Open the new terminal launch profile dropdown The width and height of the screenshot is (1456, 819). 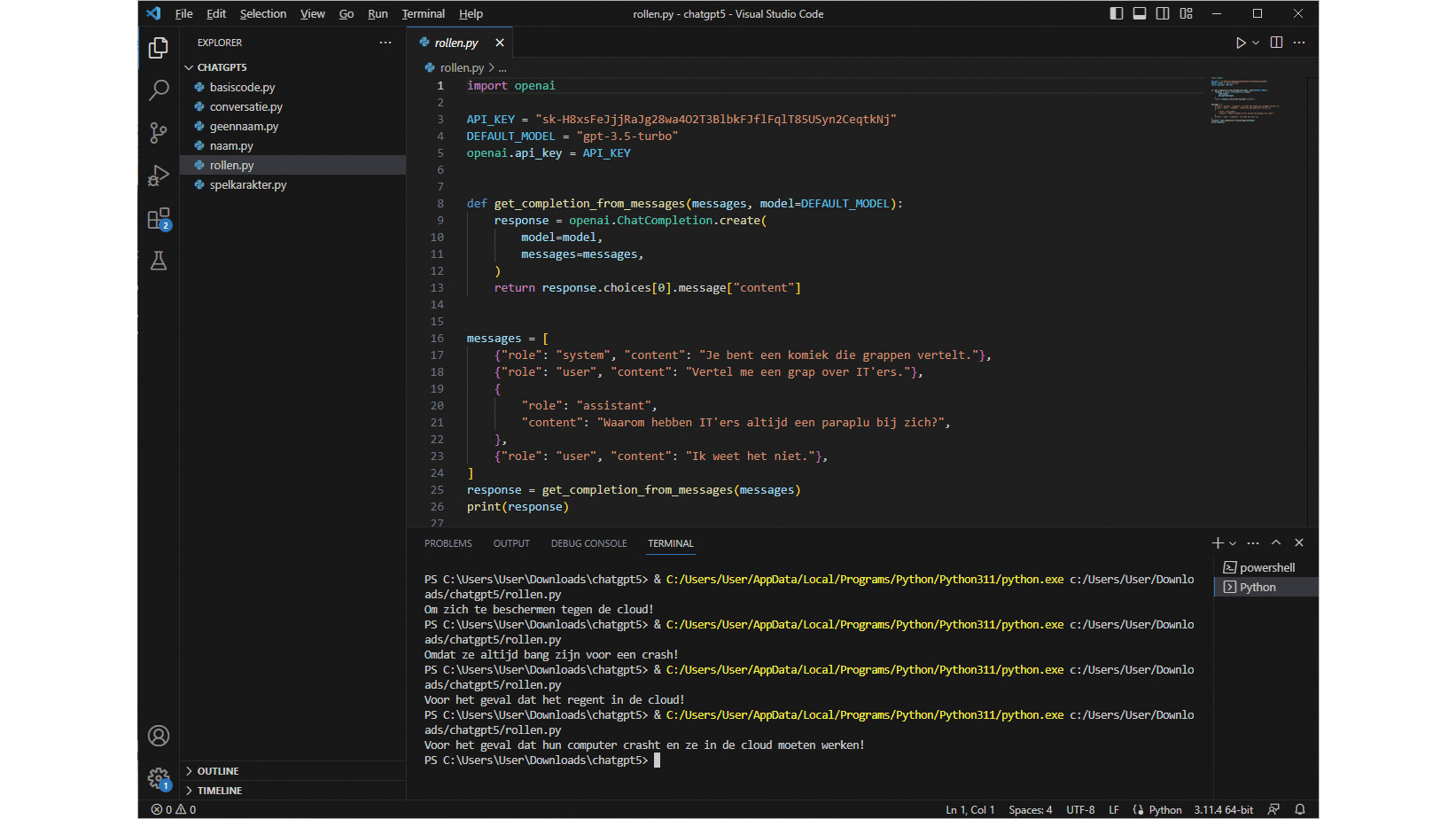[1233, 543]
